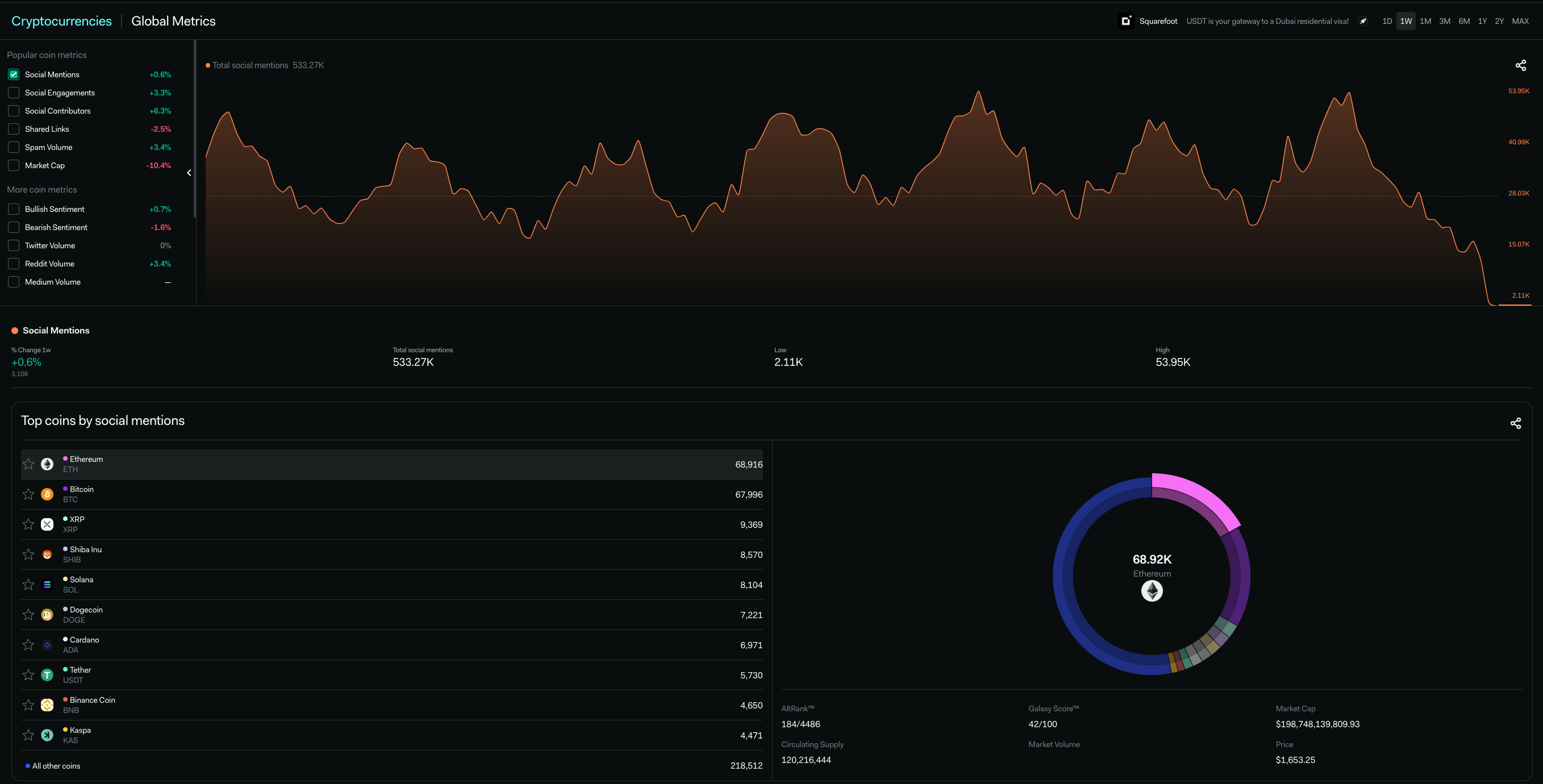Enable the Market Cap metric checkbox

coord(14,165)
